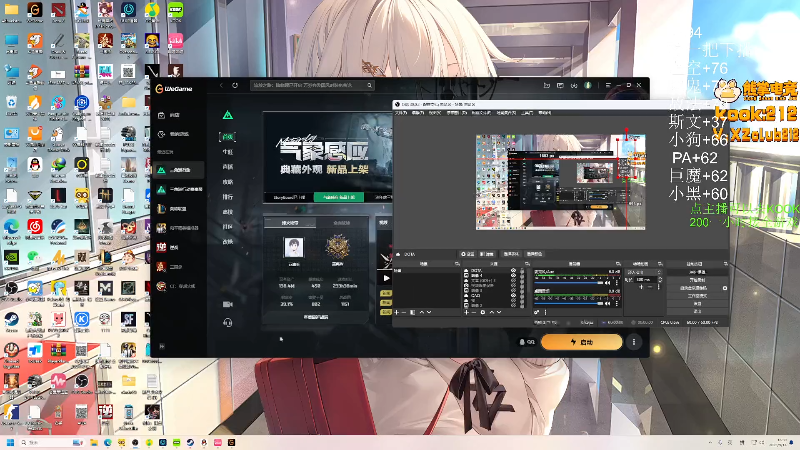Add a new scene with the scenes plus icon
Image resolution: width=800 pixels, height=450 pixels.
[x=397, y=312]
